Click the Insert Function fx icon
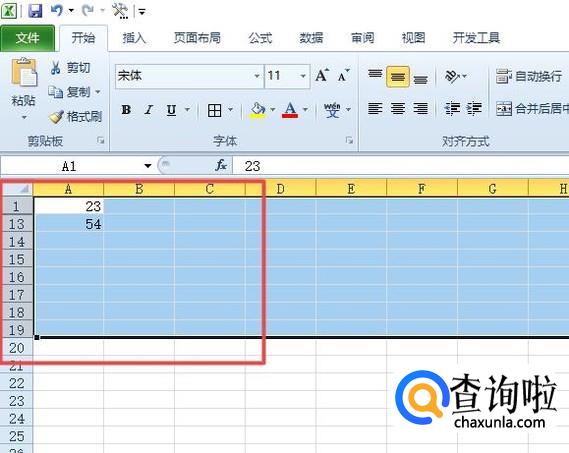569x453 pixels. click(x=221, y=166)
